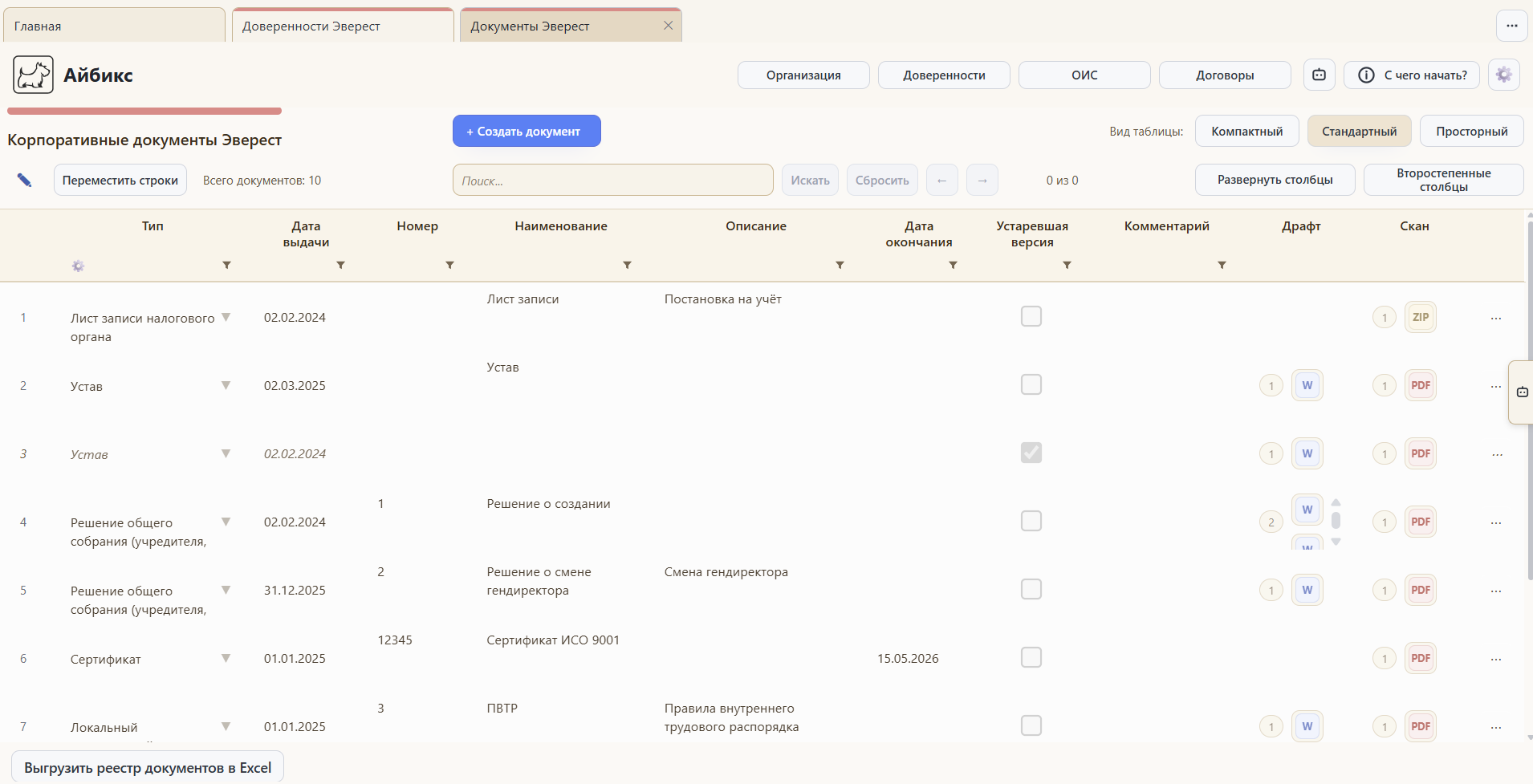Filter the Номер column
Image resolution: width=1533 pixels, height=784 pixels.
pyautogui.click(x=449, y=265)
